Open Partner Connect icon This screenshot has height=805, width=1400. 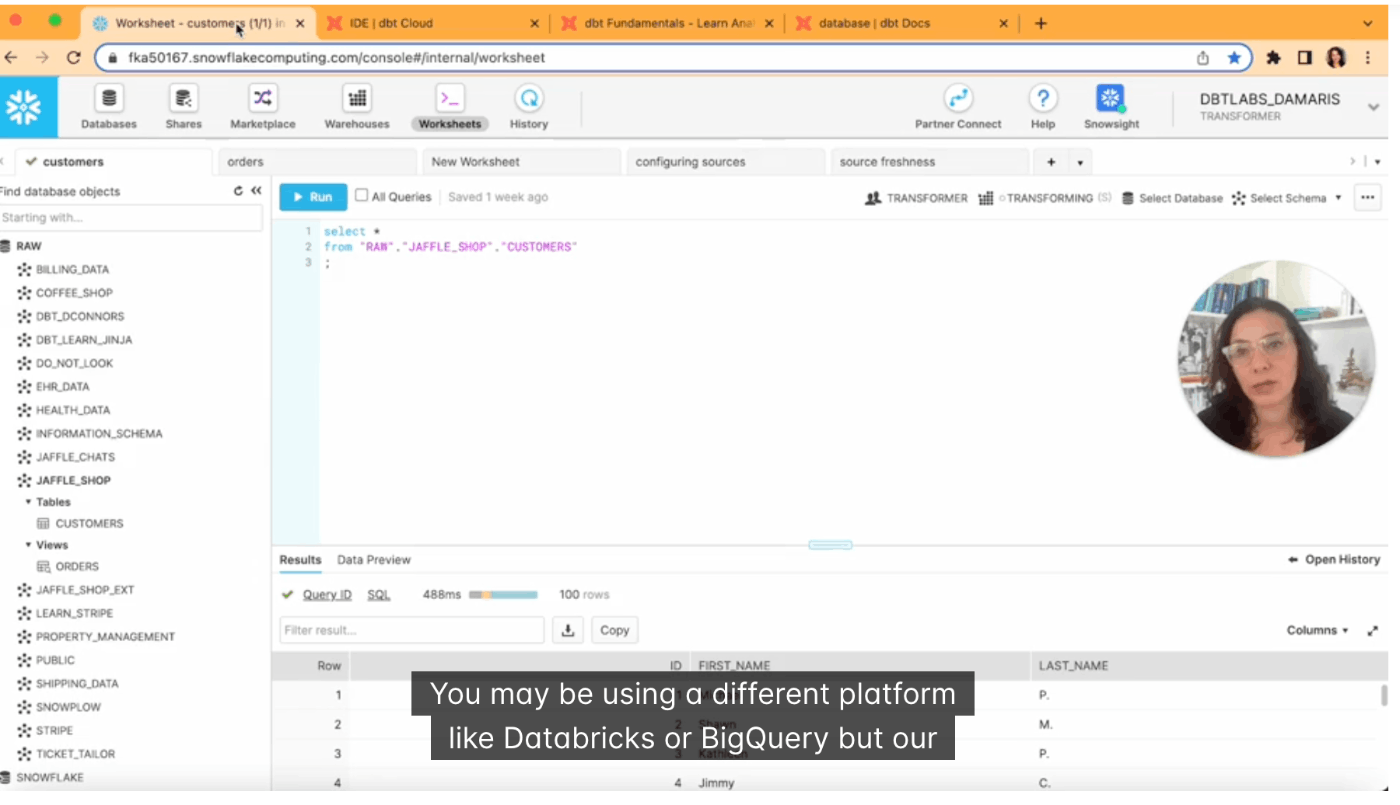point(958,98)
